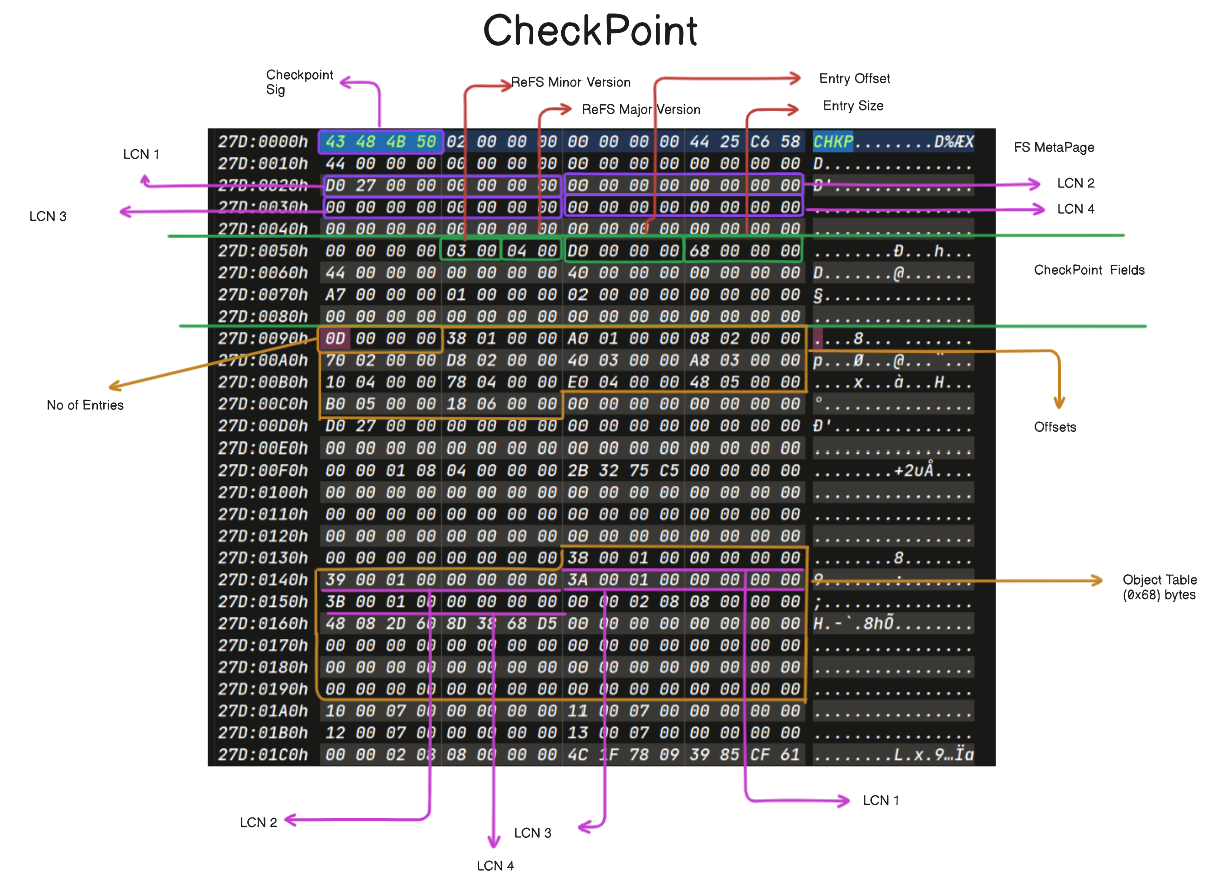Click the Object Table (0x68) bytes label
This screenshot has height=880, width=1212.
(1159, 587)
